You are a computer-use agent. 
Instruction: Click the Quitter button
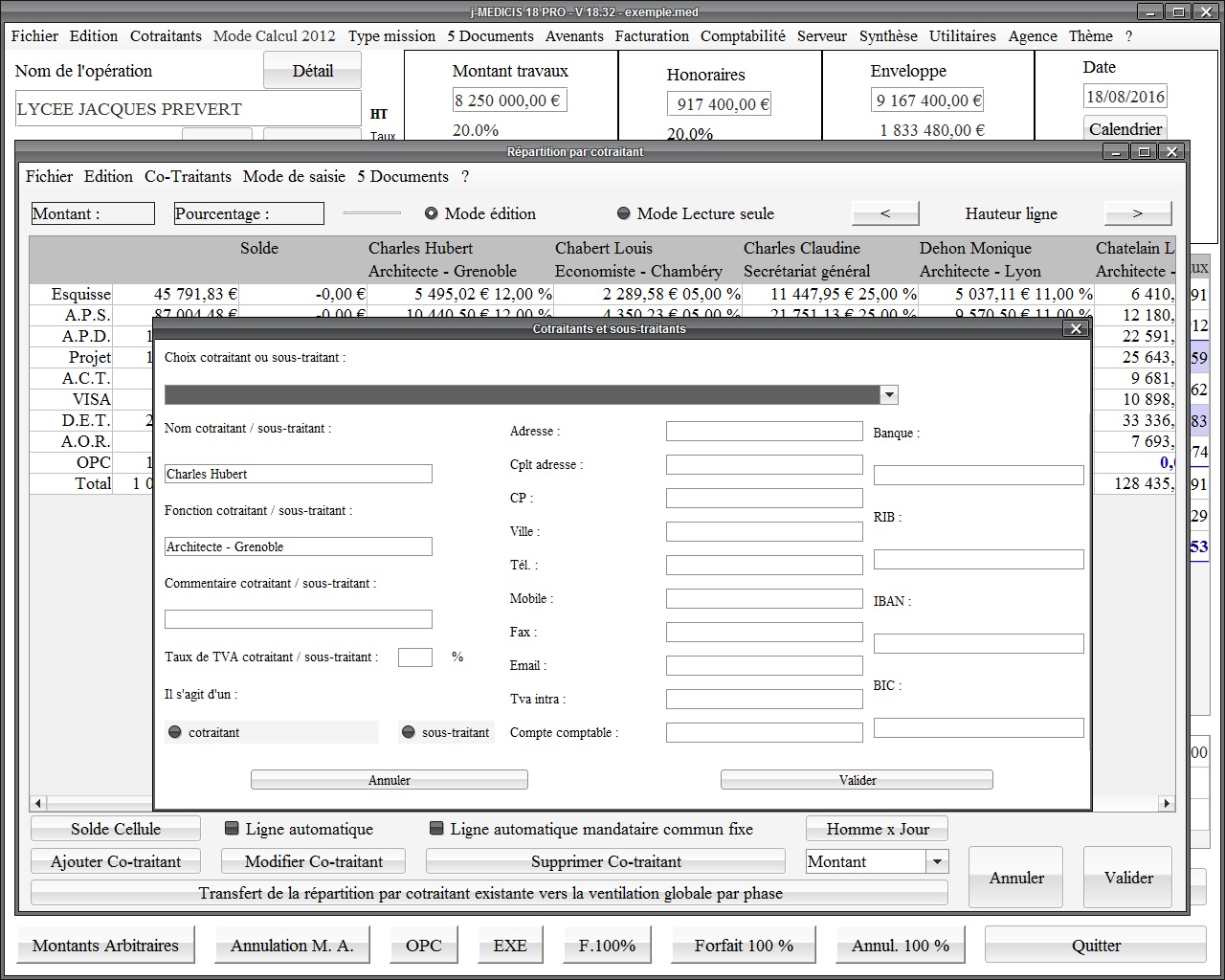click(1096, 946)
